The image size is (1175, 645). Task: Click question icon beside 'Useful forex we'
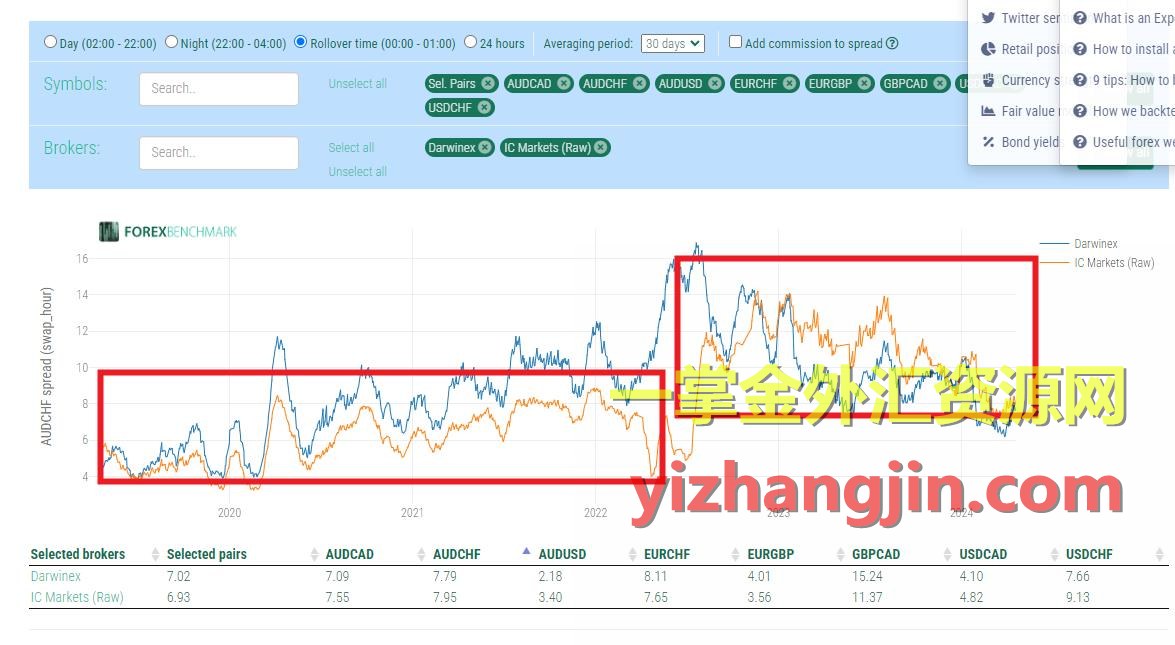[1080, 142]
